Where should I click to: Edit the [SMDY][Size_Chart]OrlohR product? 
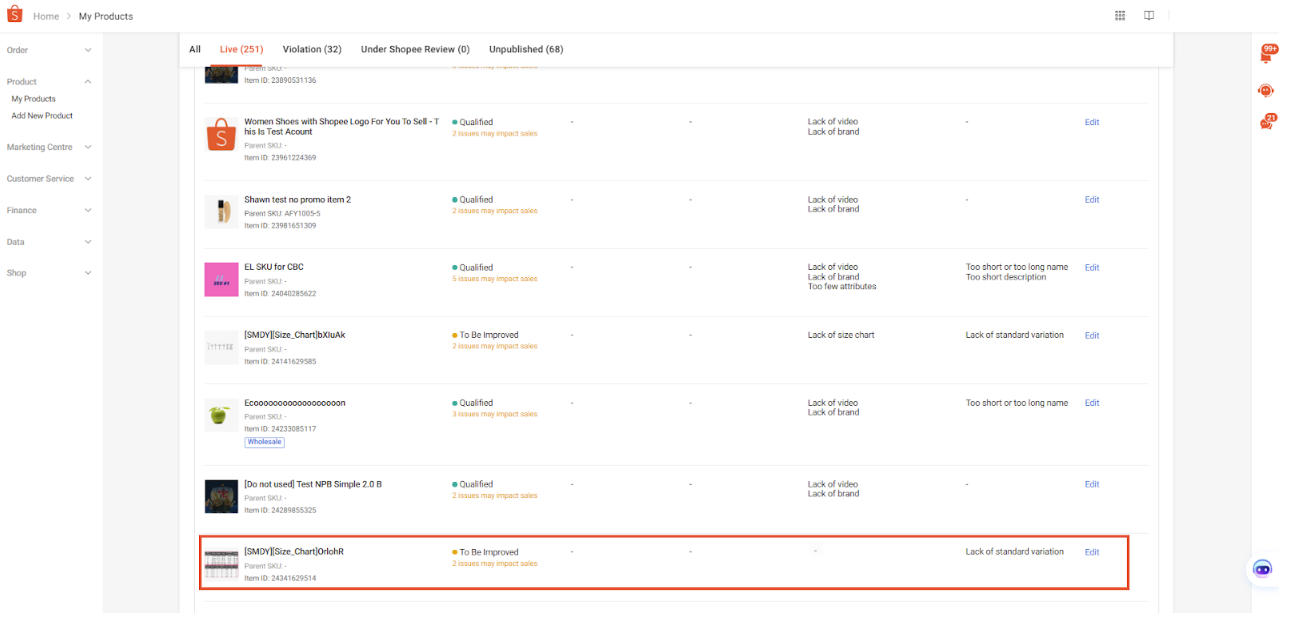pyautogui.click(x=1092, y=552)
